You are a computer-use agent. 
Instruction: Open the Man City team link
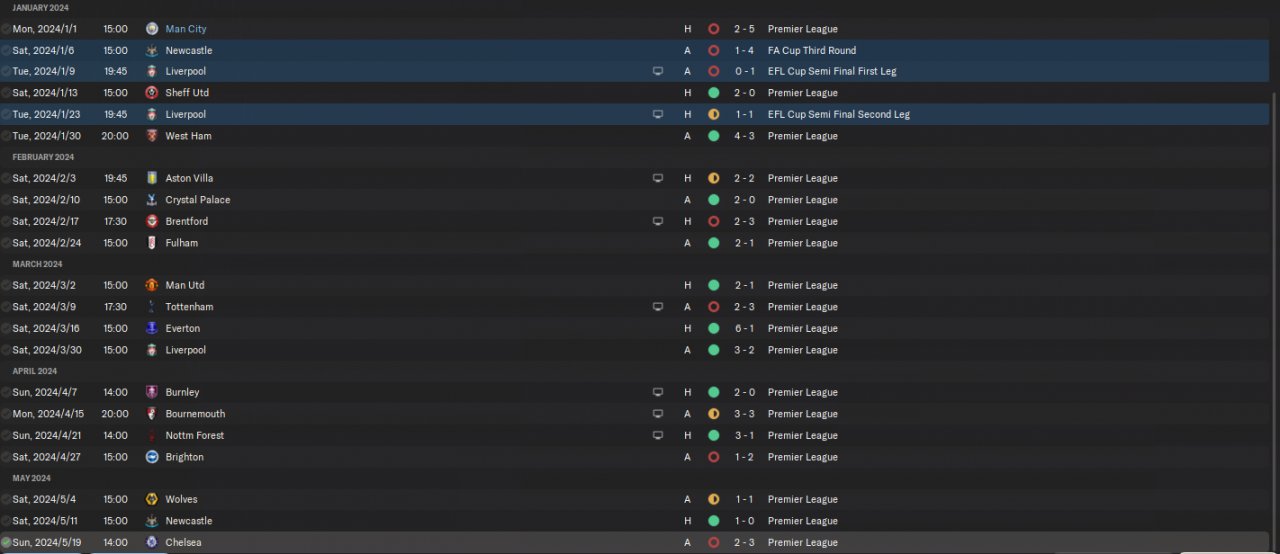[x=186, y=29]
